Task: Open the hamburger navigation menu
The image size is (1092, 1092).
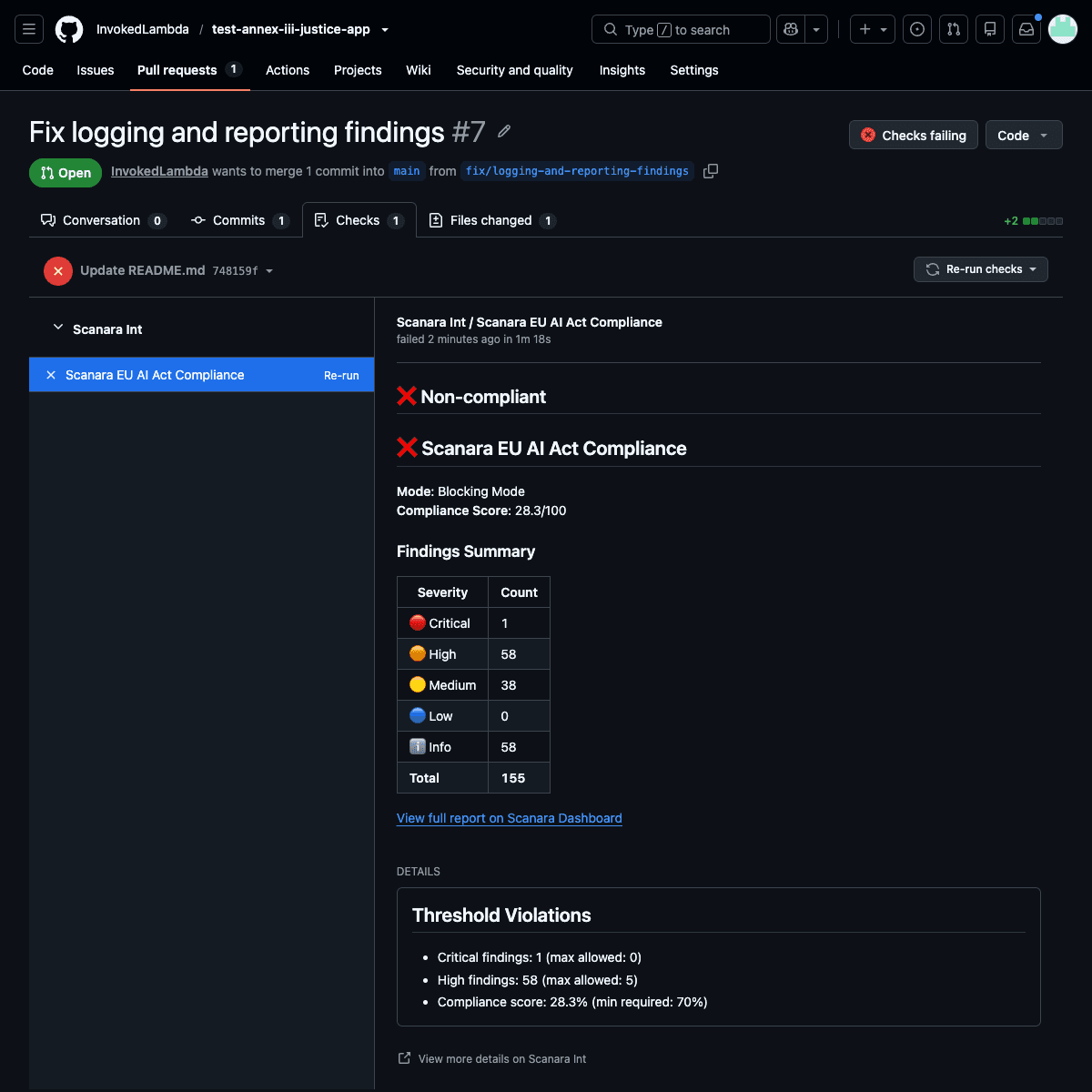Action: [29, 29]
